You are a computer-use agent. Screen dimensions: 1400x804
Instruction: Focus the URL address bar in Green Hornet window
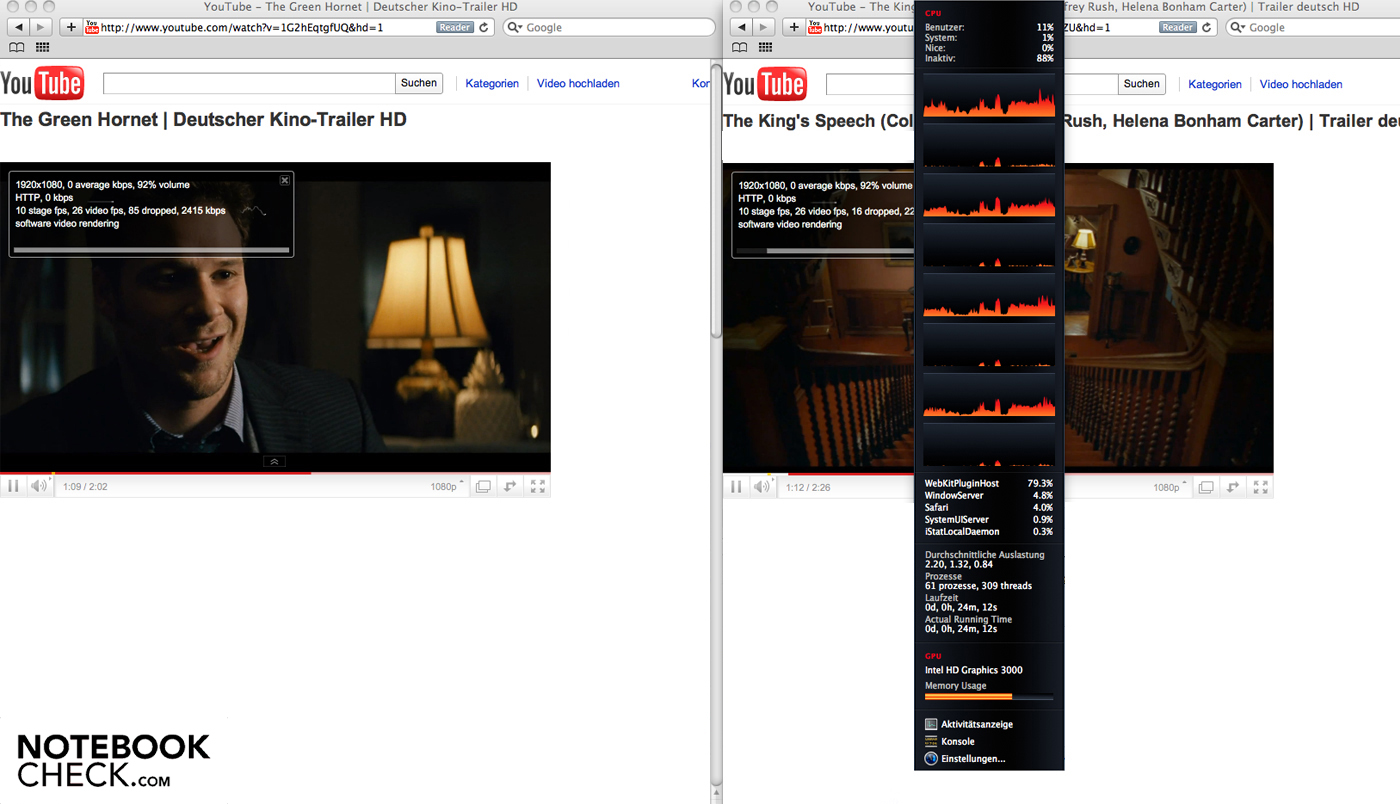[290, 27]
